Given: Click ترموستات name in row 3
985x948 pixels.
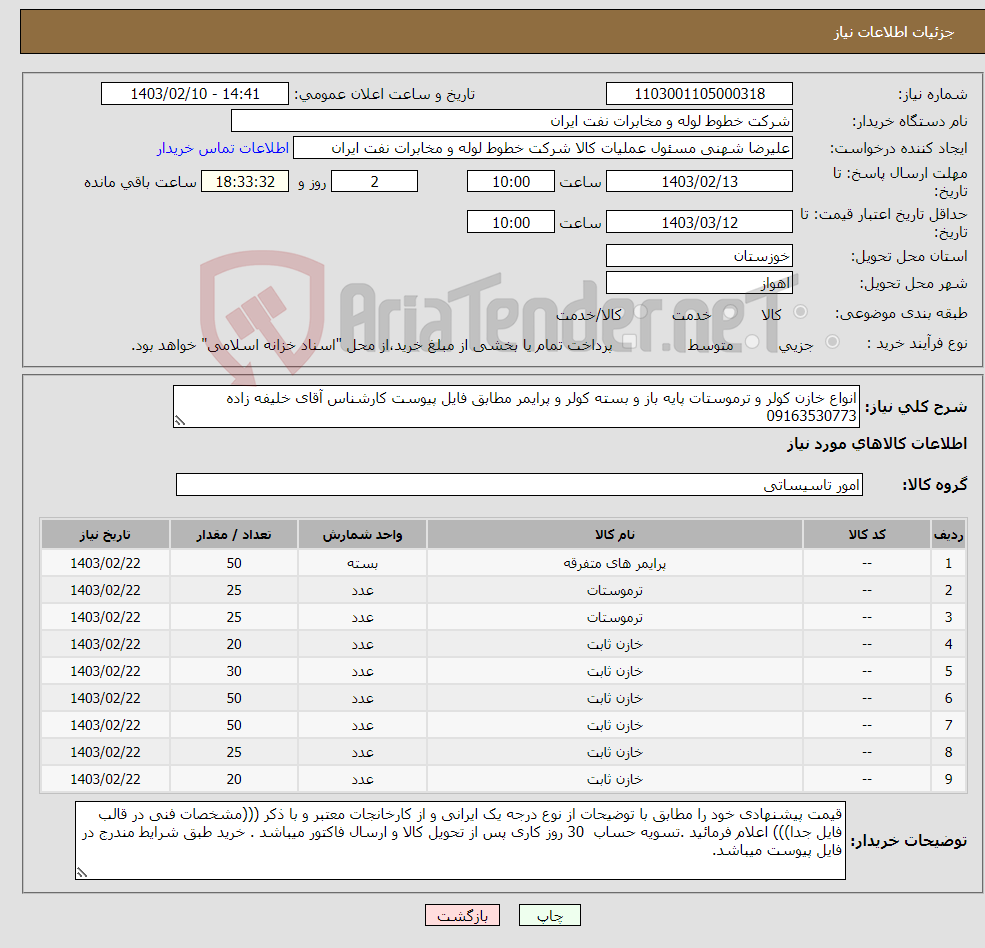Looking at the screenshot, I should (615, 618).
